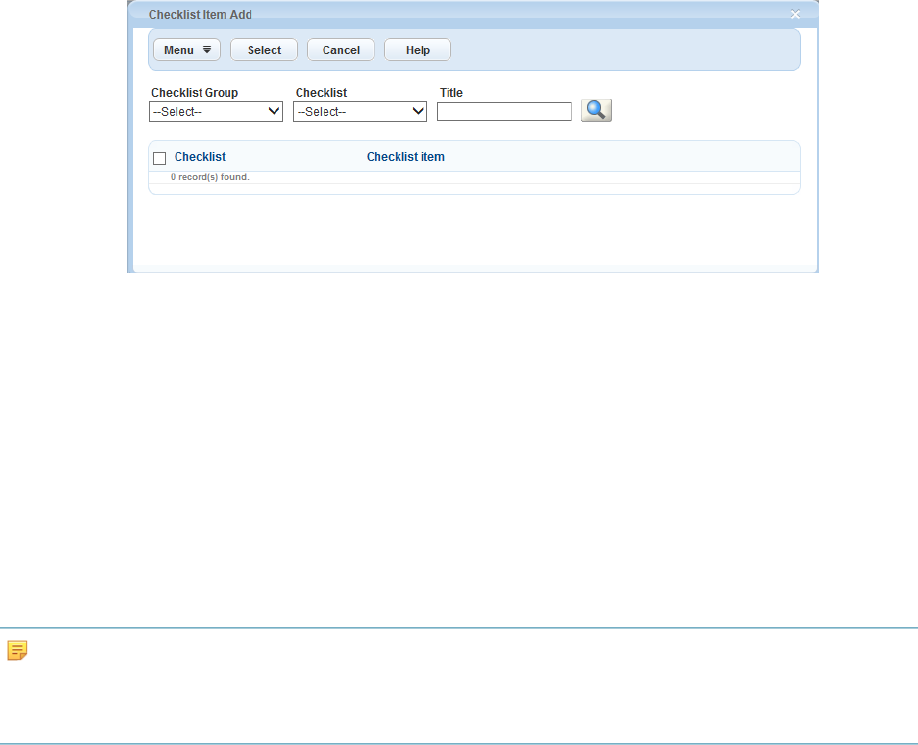Focus the Title input field
Screen dimensions: 918x745
(x=504, y=111)
